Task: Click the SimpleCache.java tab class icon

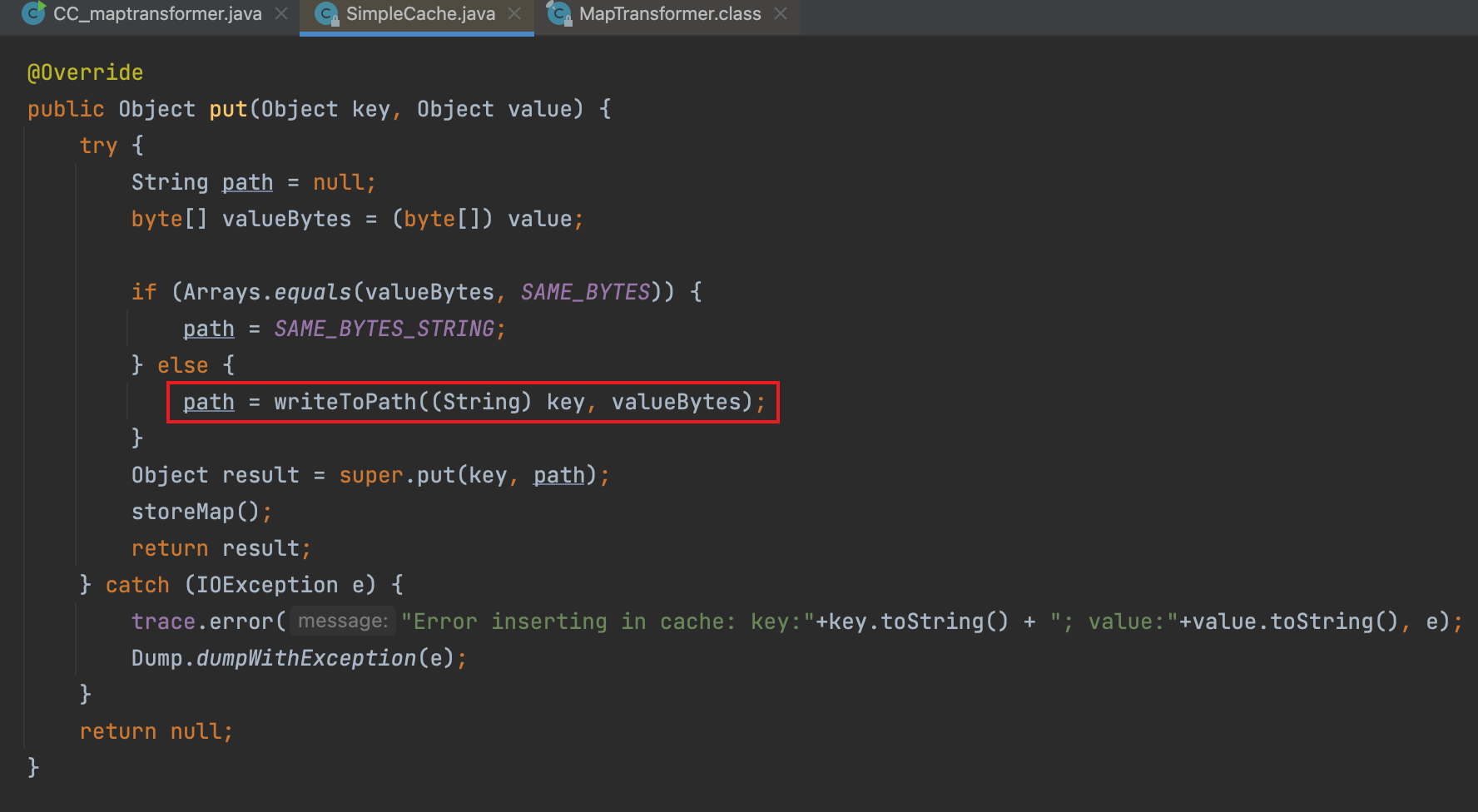Action: point(326,13)
